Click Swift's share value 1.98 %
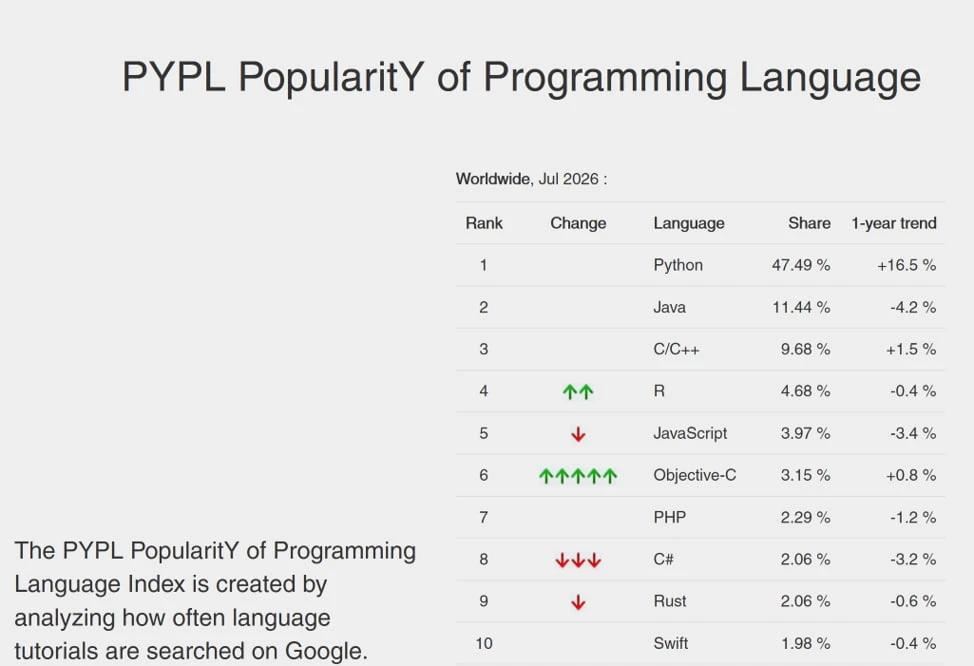Viewport: 974px width, 666px height. 805,643
